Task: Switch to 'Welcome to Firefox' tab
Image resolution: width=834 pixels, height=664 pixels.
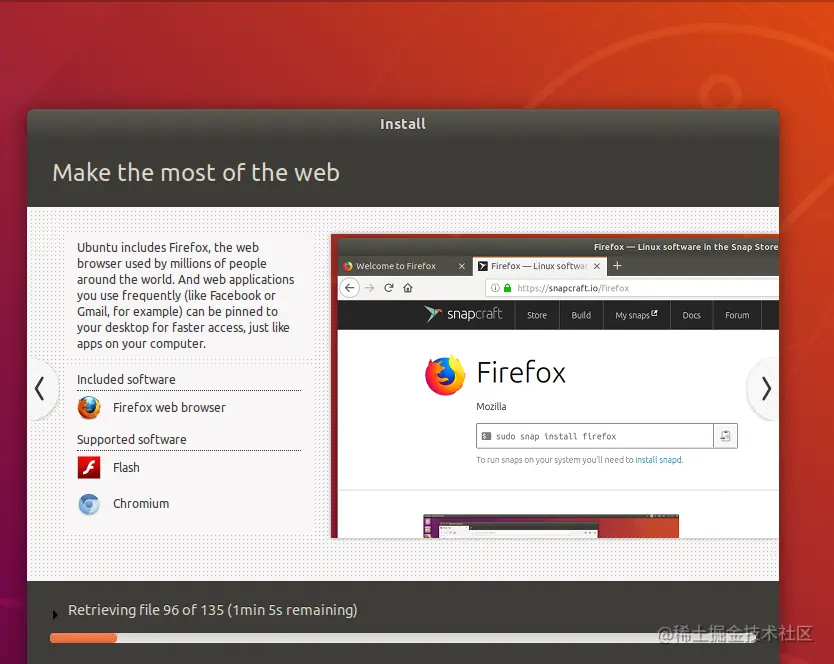Action: click(404, 266)
